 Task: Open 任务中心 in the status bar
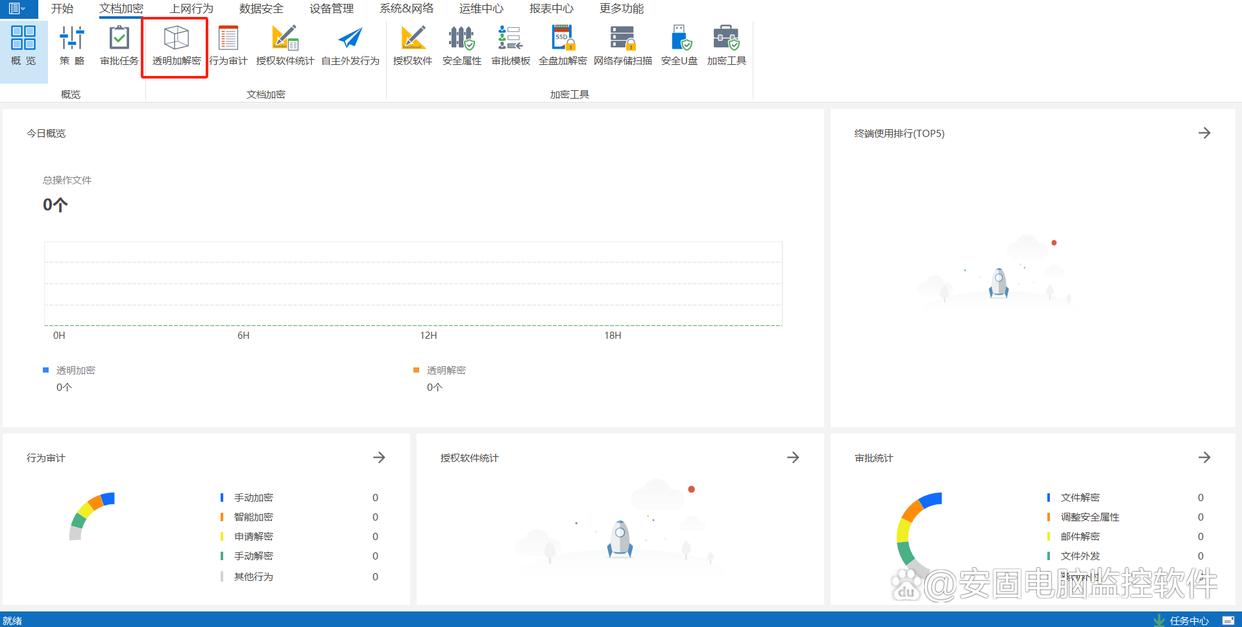click(1188, 620)
